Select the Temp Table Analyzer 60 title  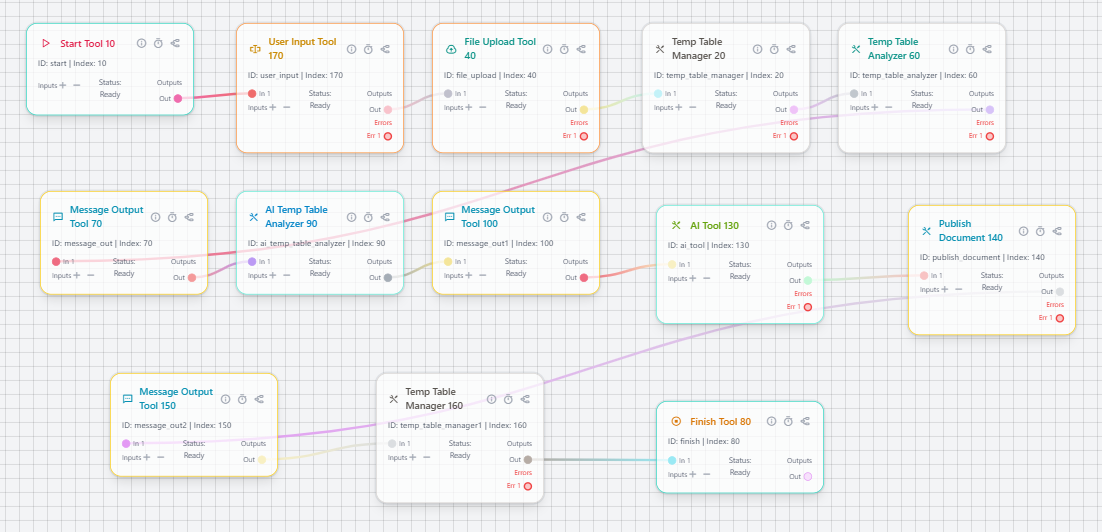point(892,49)
